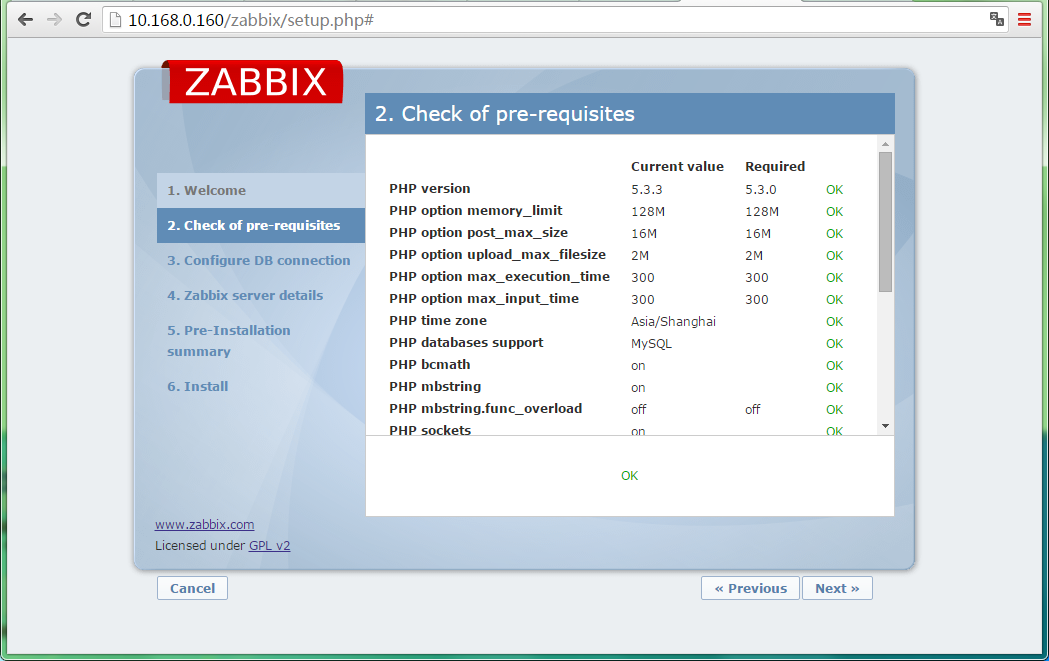This screenshot has width=1049, height=661.
Task: Select step 5. Pre-Installation summary
Action: pos(228,341)
